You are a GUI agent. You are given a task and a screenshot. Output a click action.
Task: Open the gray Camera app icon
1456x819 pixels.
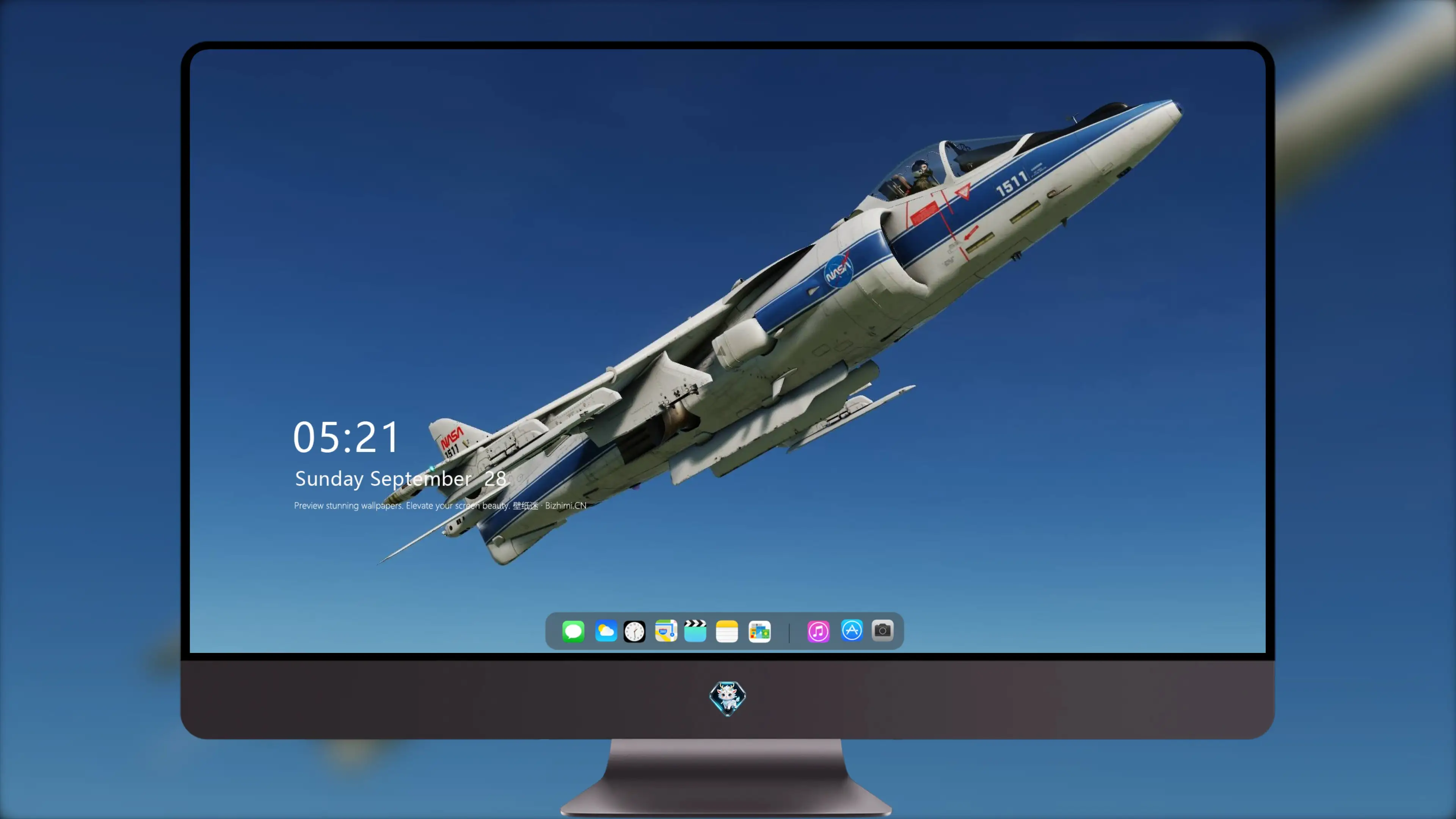click(x=882, y=630)
